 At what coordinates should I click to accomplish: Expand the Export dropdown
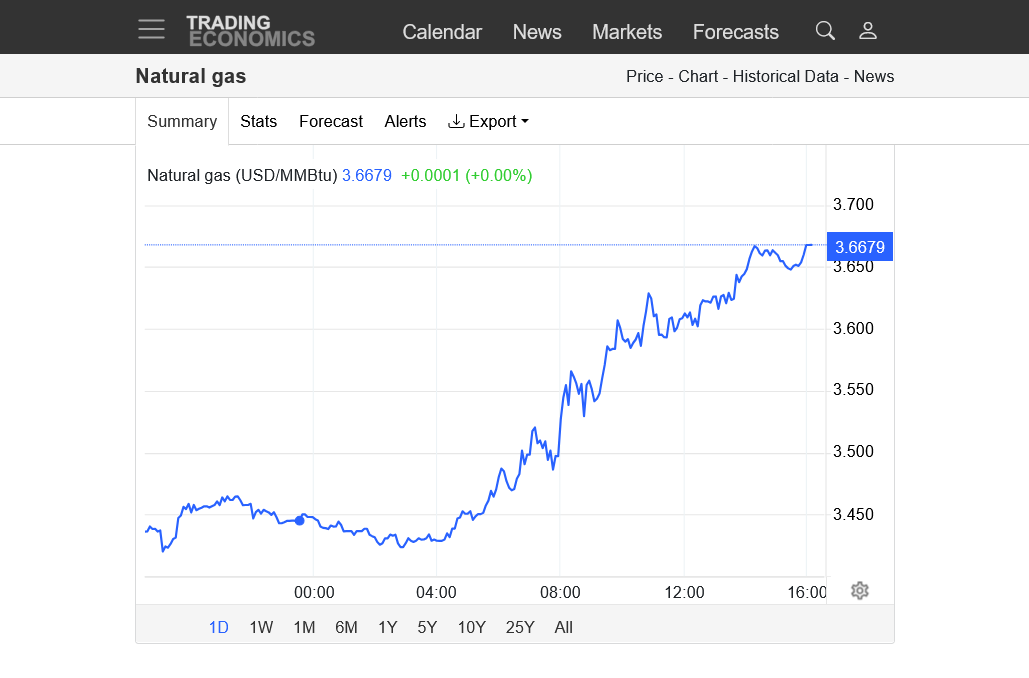(x=488, y=121)
